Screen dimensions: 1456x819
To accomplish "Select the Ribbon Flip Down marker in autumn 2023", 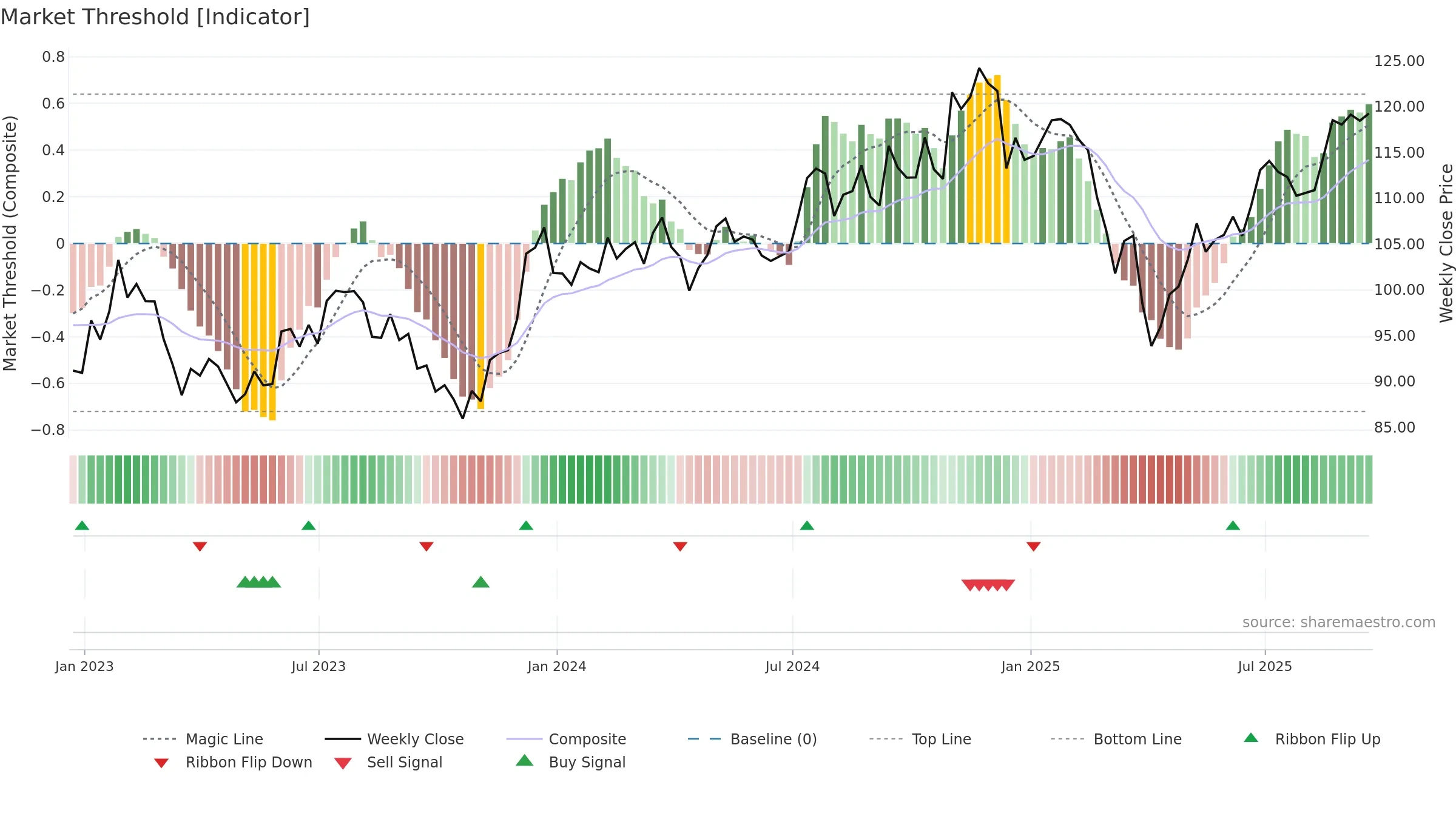I will tap(426, 547).
